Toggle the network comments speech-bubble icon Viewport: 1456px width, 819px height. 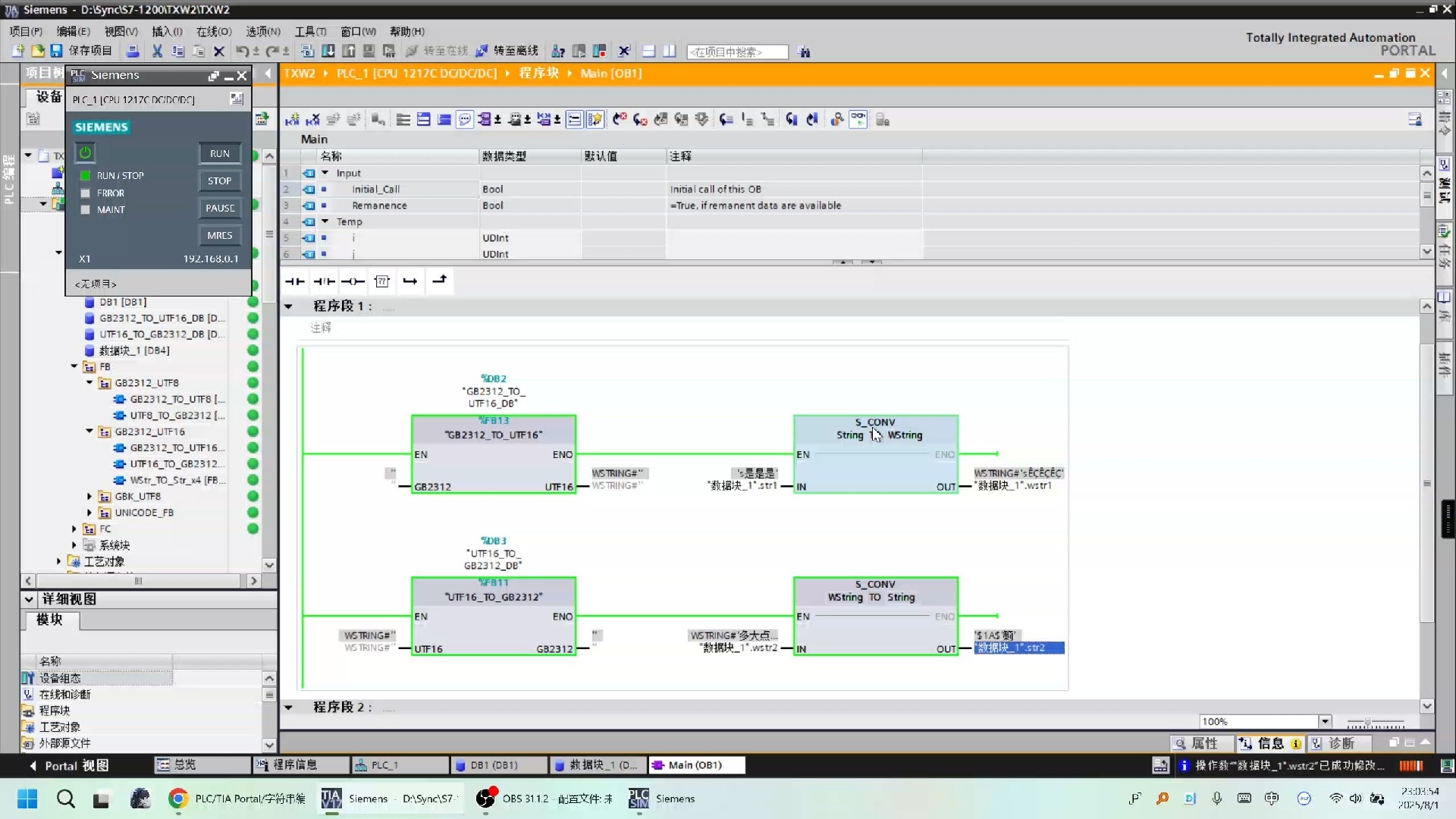point(464,119)
